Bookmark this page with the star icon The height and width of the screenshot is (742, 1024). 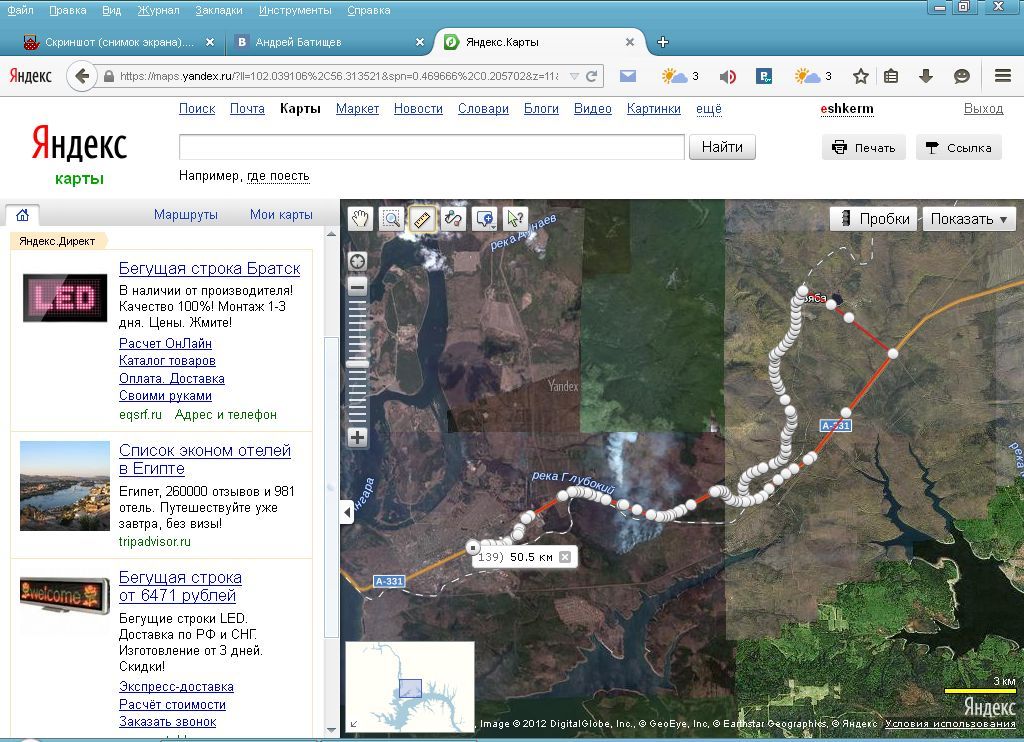[x=861, y=76]
